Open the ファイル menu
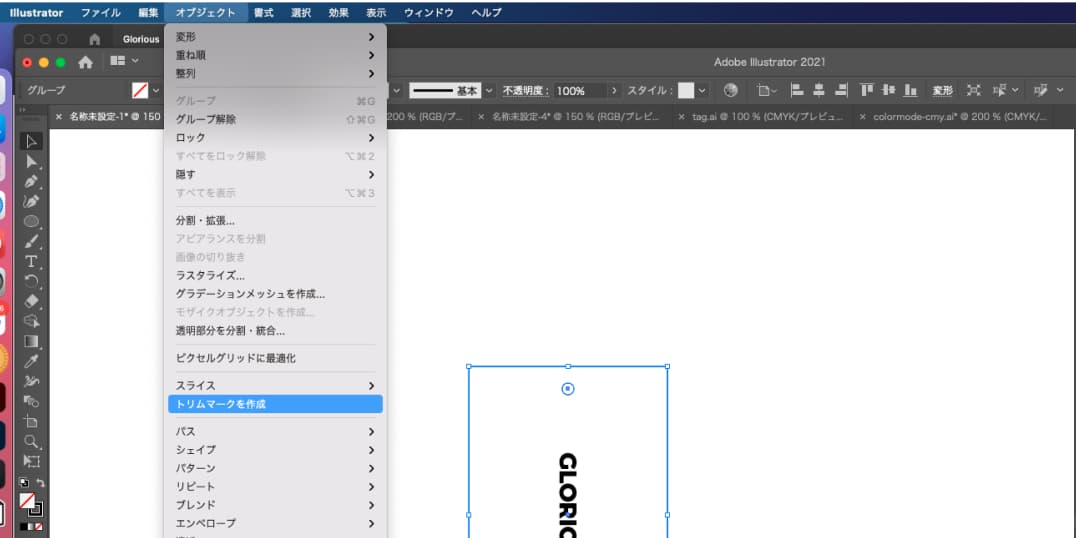Image resolution: width=1076 pixels, height=538 pixels. click(x=101, y=12)
